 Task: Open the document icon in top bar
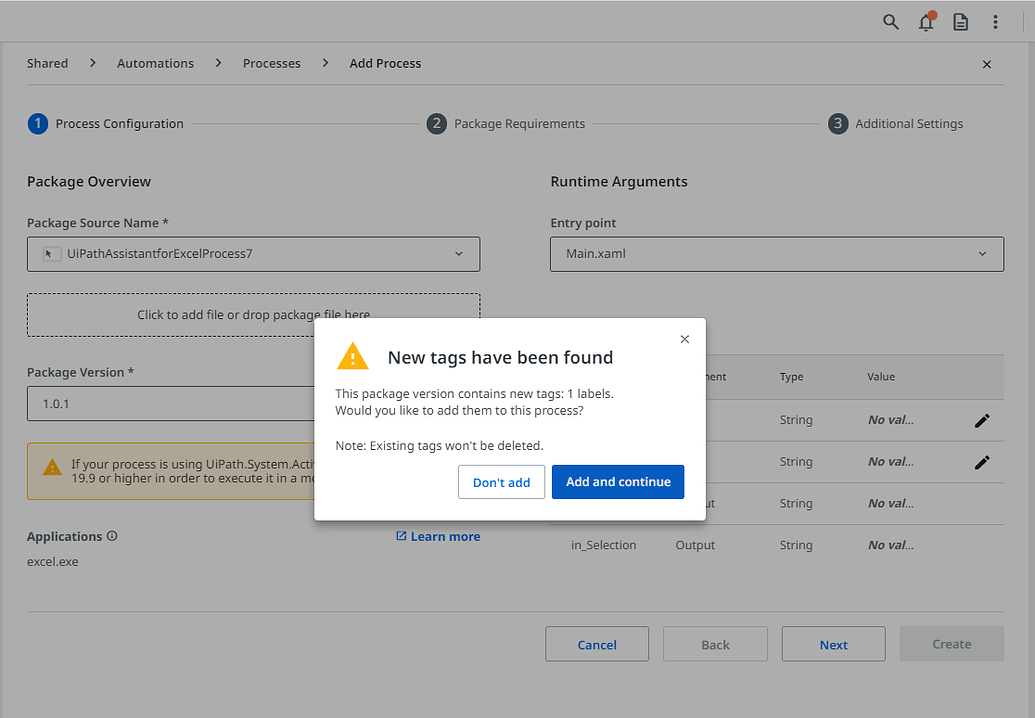point(961,22)
